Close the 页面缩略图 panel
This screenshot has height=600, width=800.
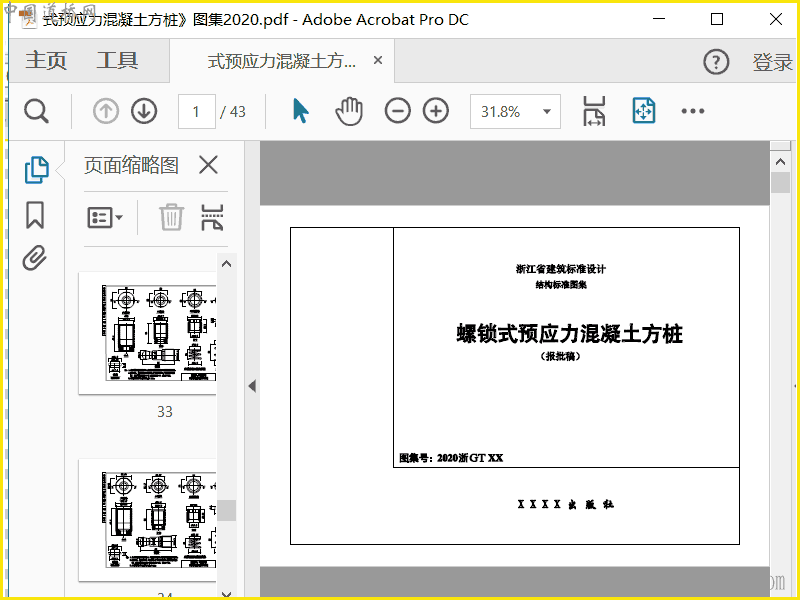208,165
